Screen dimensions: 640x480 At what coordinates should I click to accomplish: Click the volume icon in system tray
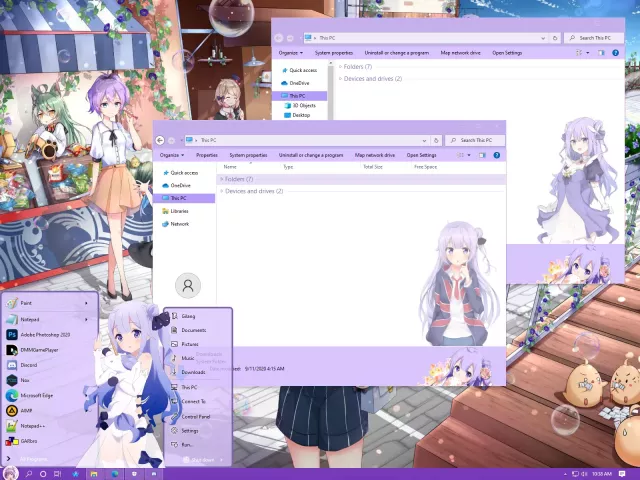click(584, 474)
